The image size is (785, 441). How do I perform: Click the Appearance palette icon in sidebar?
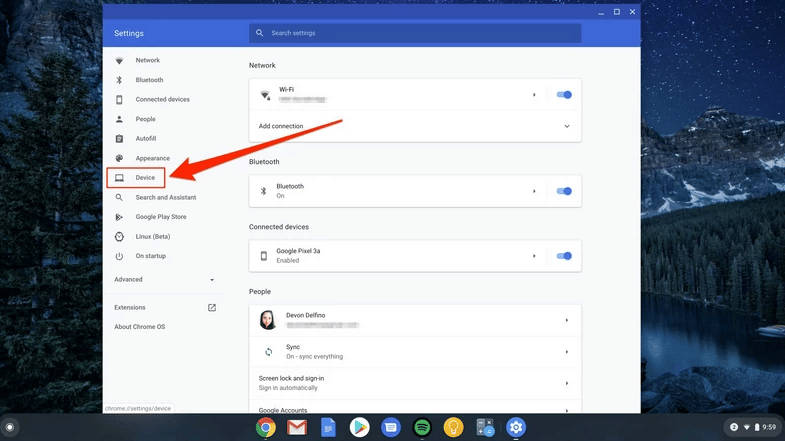pos(119,158)
